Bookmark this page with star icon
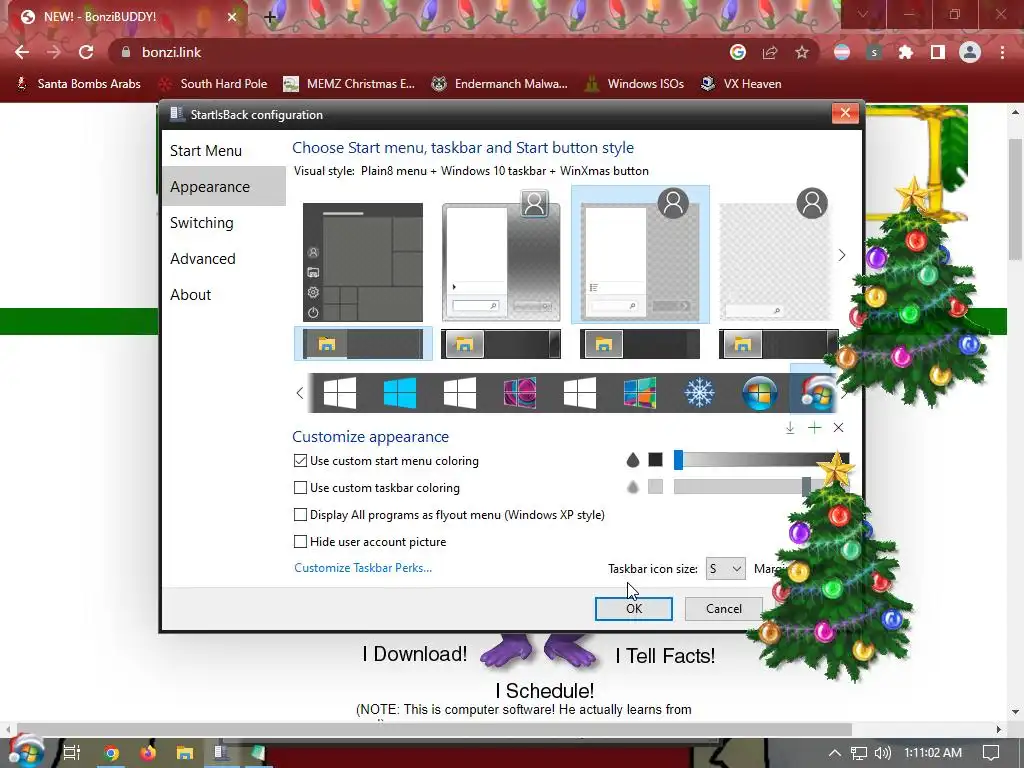The width and height of the screenshot is (1024, 768). (802, 52)
